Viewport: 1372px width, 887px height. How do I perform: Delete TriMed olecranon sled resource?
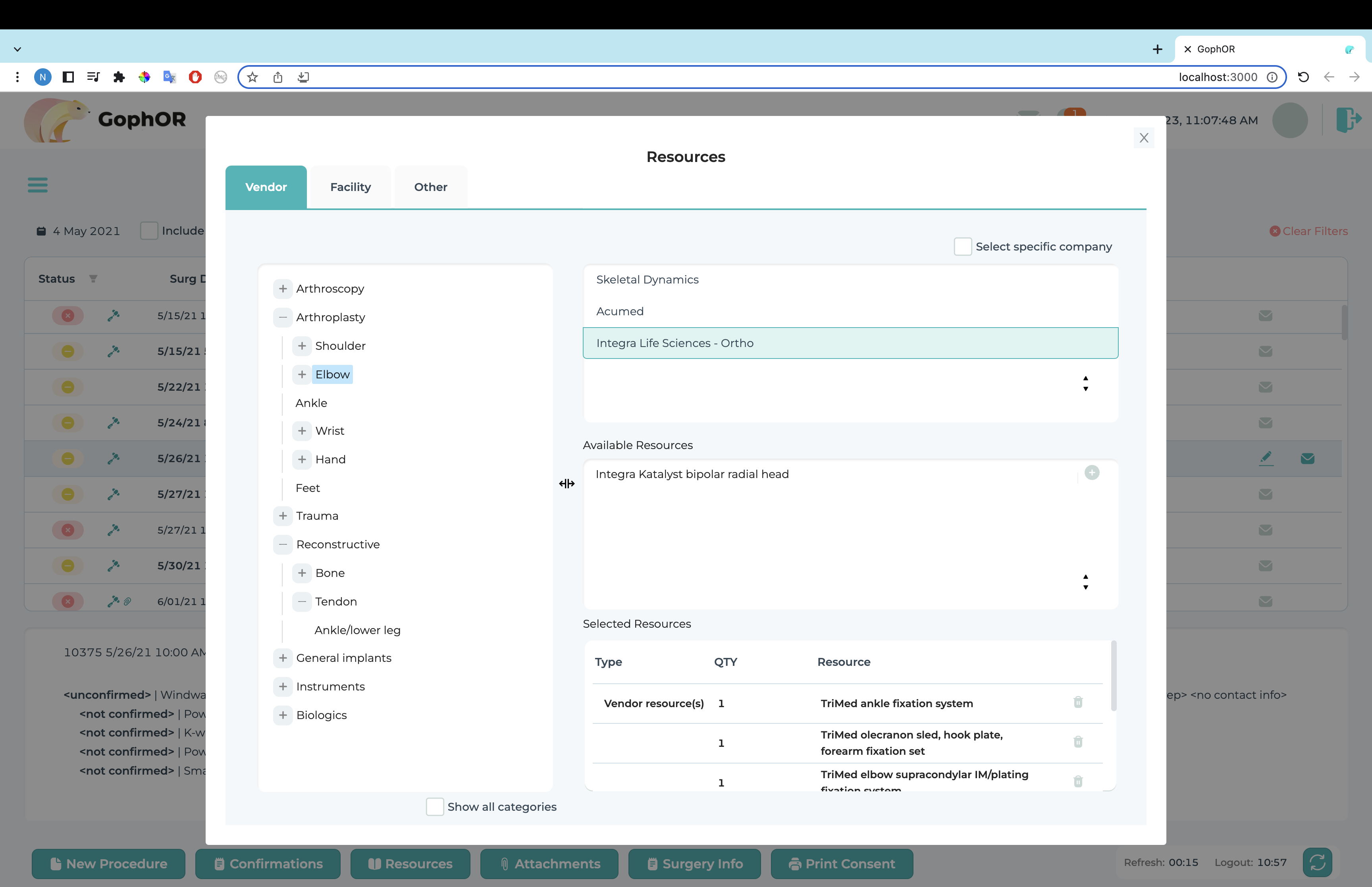1078,742
